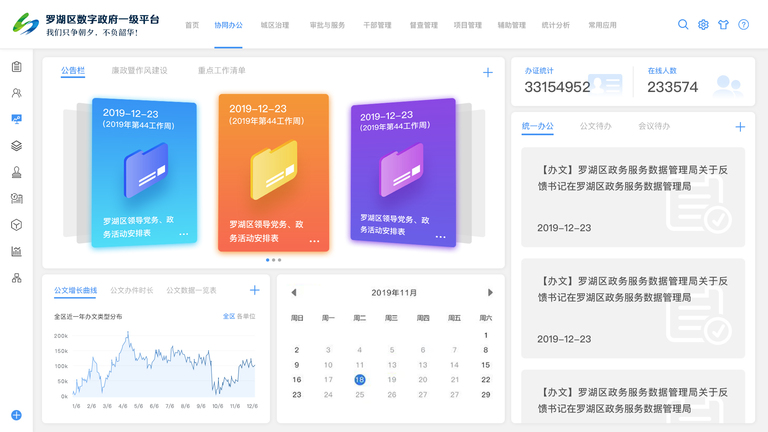Viewport: 768px width, 432px height.
Task: Select day 9 in calendar
Action: tap(297, 365)
